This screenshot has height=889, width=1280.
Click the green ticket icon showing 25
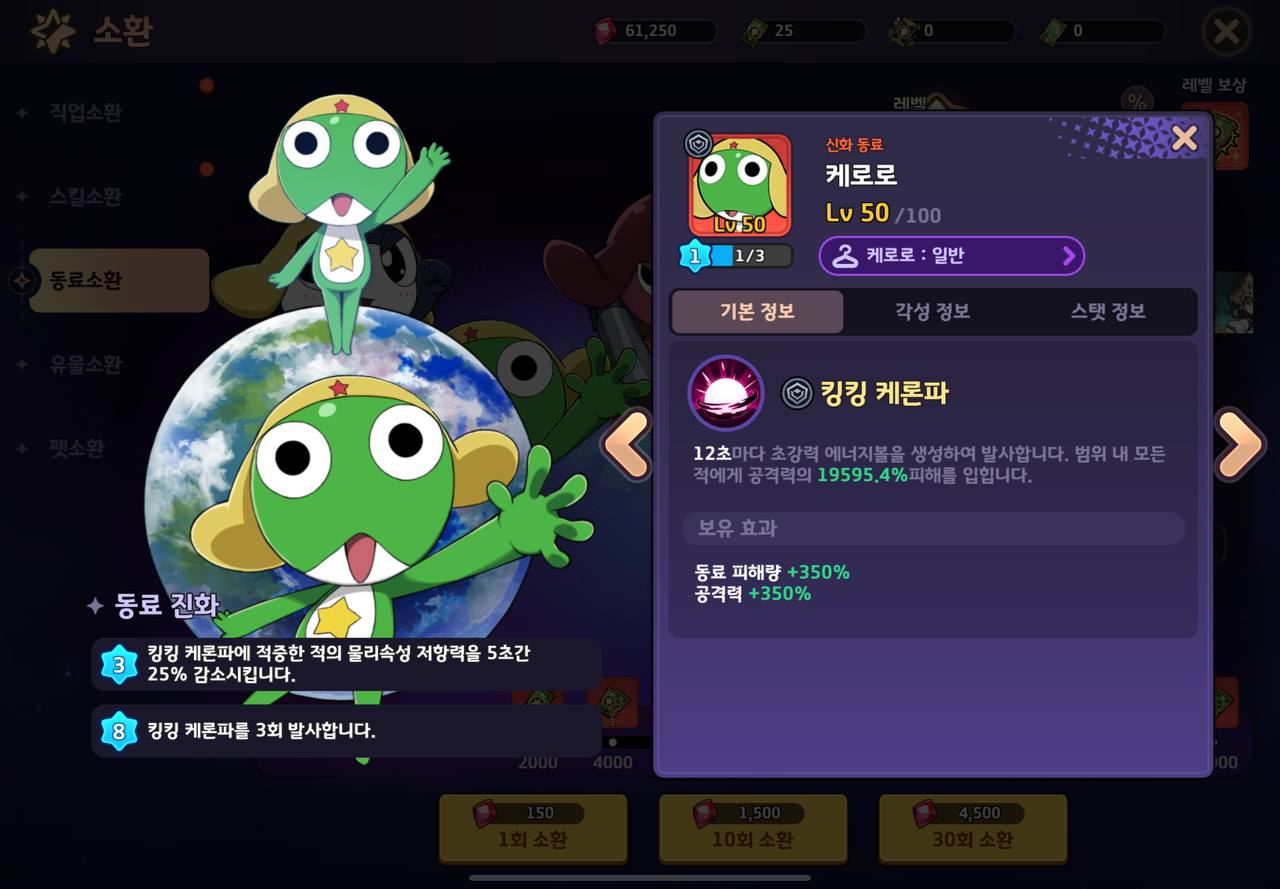click(755, 31)
